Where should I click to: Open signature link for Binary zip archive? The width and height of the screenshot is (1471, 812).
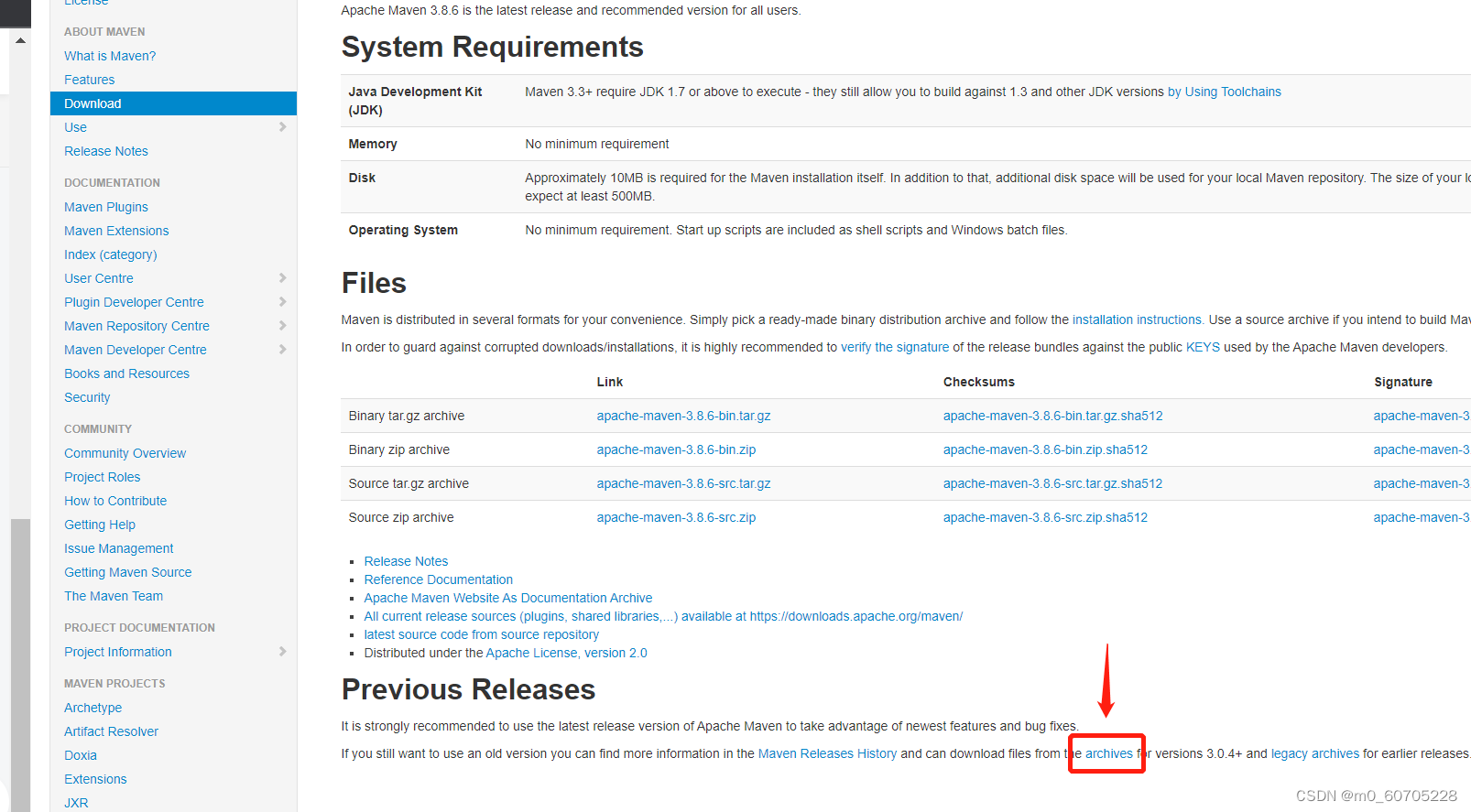(1422, 449)
